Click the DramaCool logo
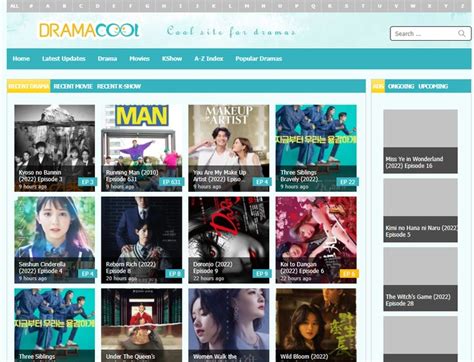474x362 pixels. (x=89, y=31)
